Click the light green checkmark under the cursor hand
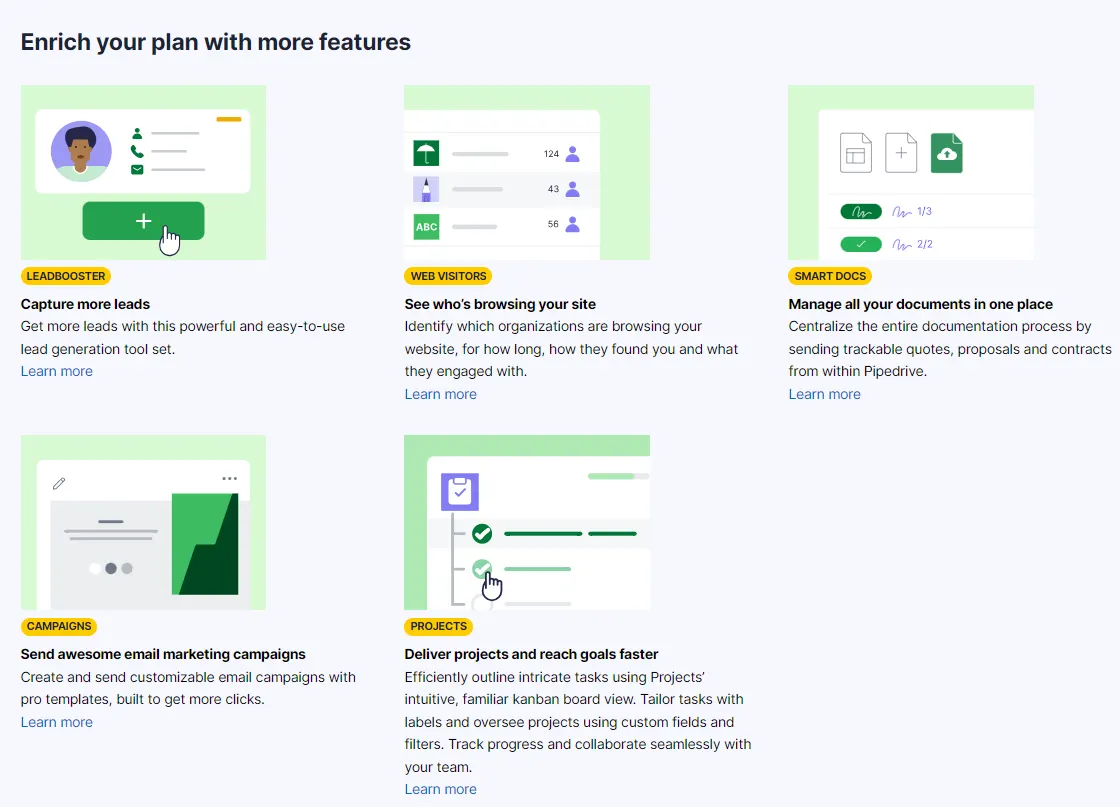 (482, 569)
